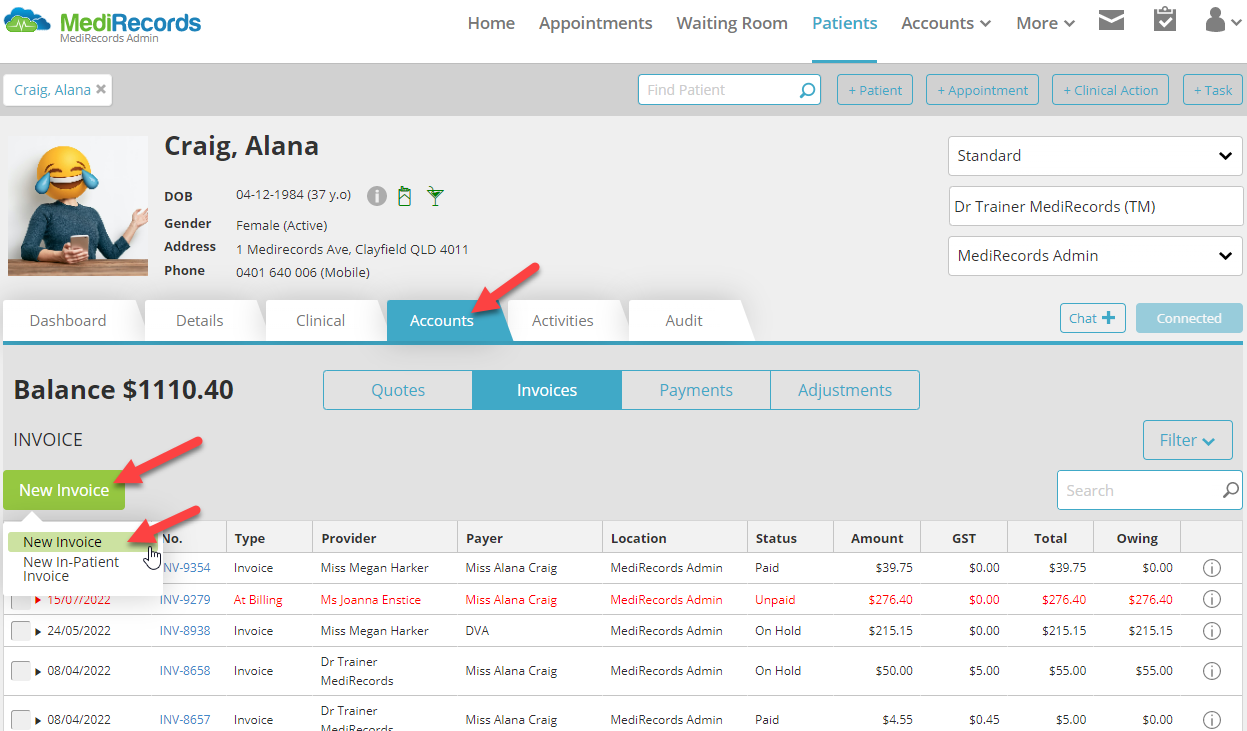The image size is (1247, 731).
Task: Open invoice link INV-8657
Action: tap(185, 720)
